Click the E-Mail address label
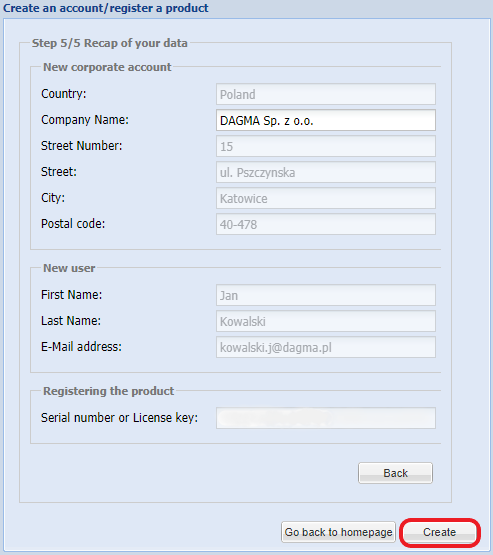Image resolution: width=493 pixels, height=555 pixels. 81,347
